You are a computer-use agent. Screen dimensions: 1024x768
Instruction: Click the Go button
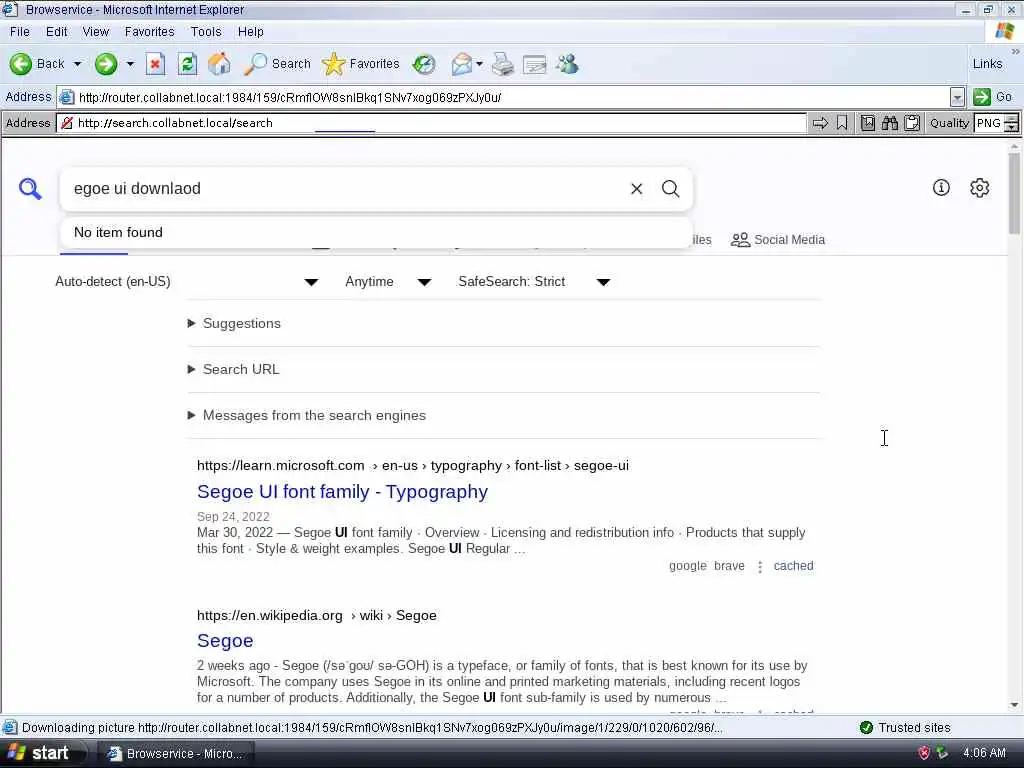[x=992, y=97]
